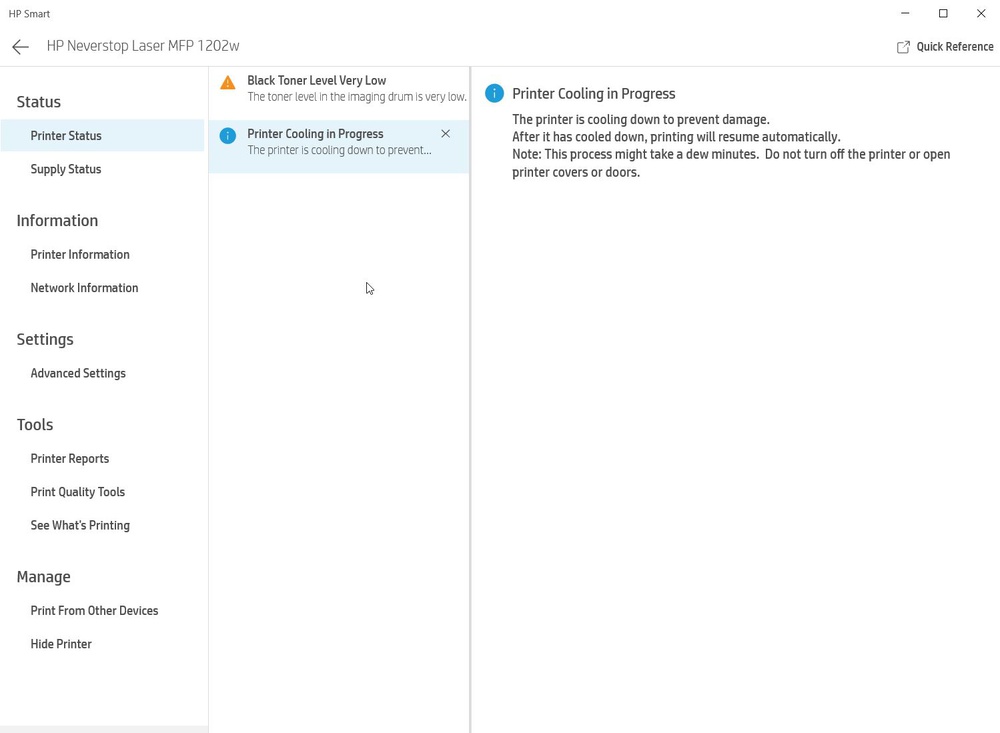Click the orange toner warning triangle icon
Image resolution: width=1000 pixels, height=733 pixels.
[x=228, y=83]
